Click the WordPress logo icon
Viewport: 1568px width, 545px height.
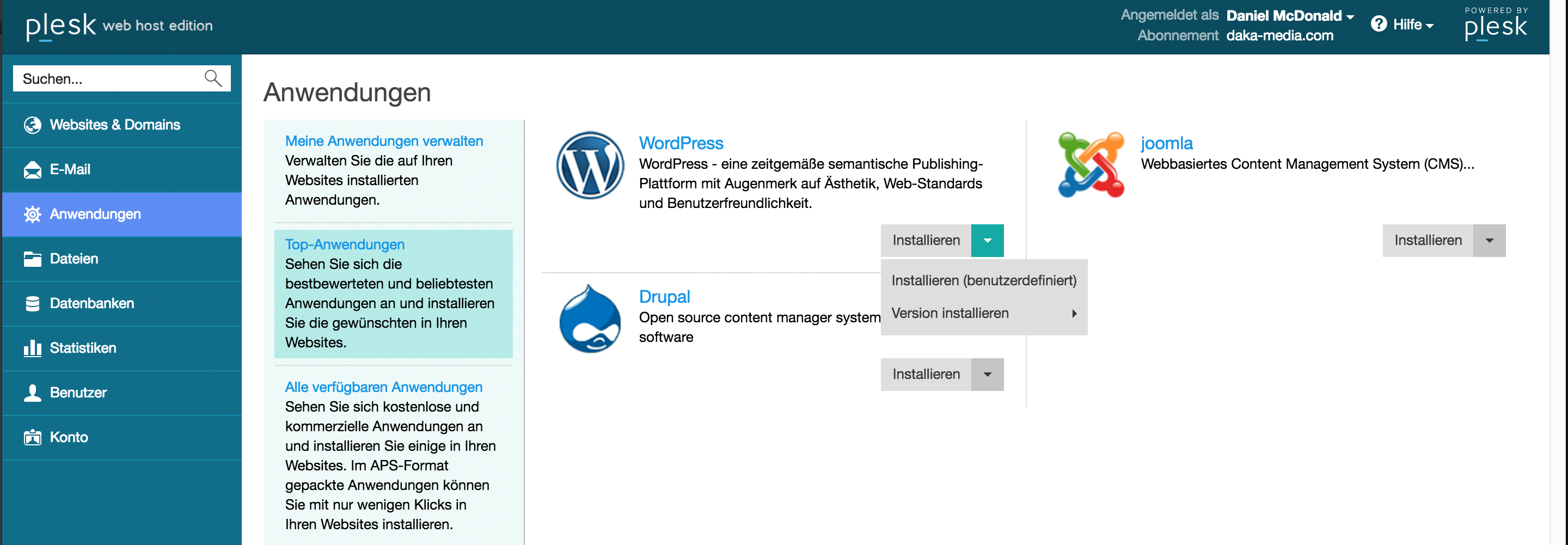pyautogui.click(x=589, y=165)
